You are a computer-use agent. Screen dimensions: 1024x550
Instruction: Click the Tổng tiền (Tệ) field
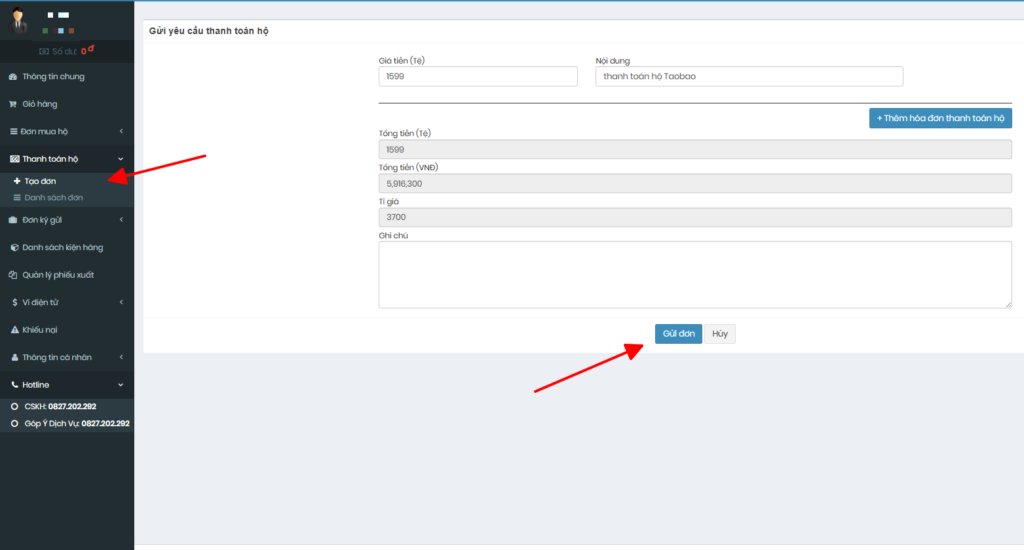tap(696, 149)
